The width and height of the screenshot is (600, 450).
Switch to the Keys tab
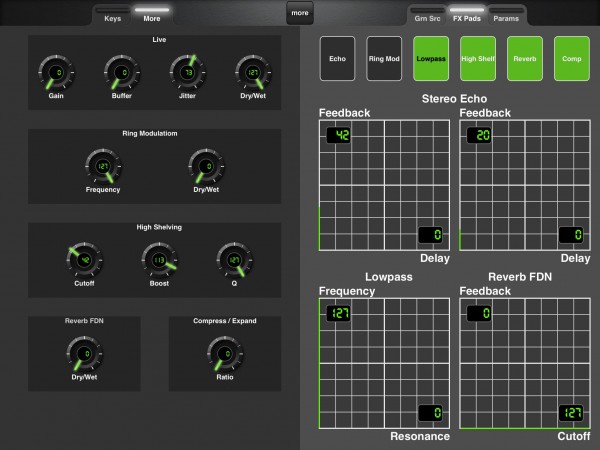[112, 15]
